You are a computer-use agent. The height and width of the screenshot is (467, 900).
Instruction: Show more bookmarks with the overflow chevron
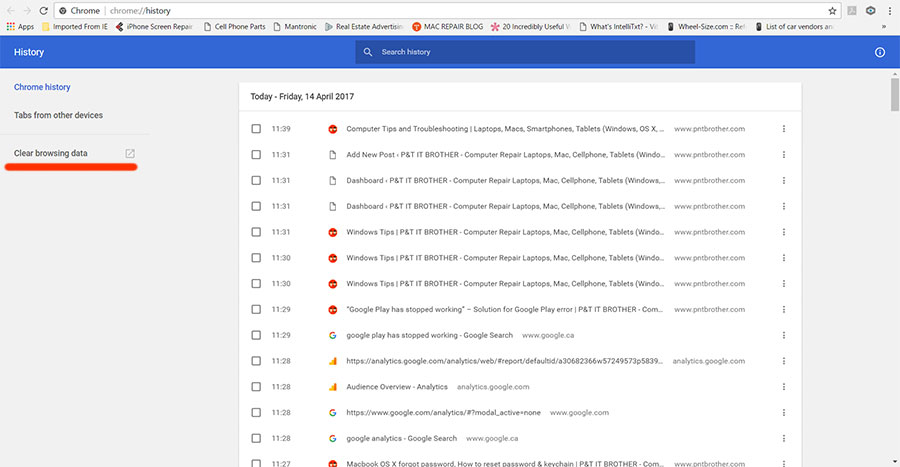884,26
